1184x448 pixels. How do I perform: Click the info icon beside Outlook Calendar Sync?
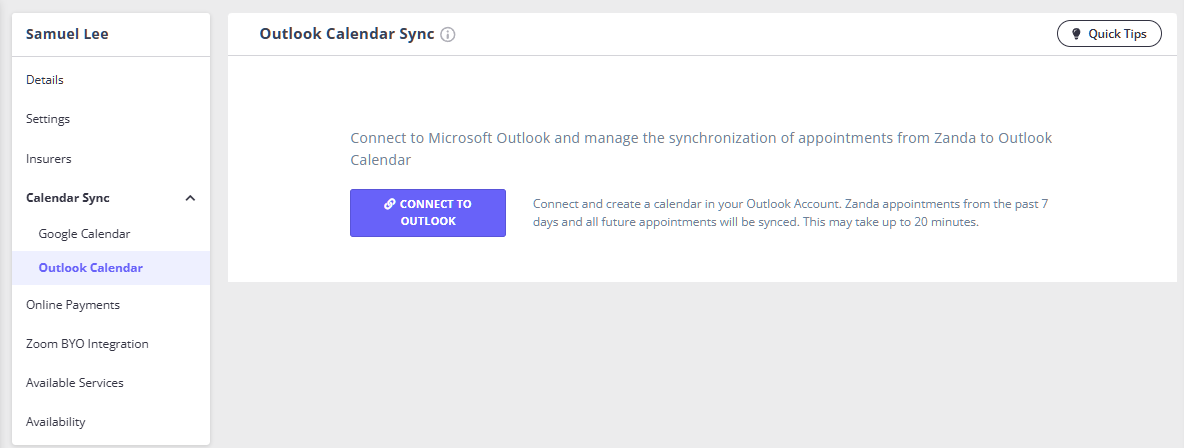pyautogui.click(x=448, y=34)
